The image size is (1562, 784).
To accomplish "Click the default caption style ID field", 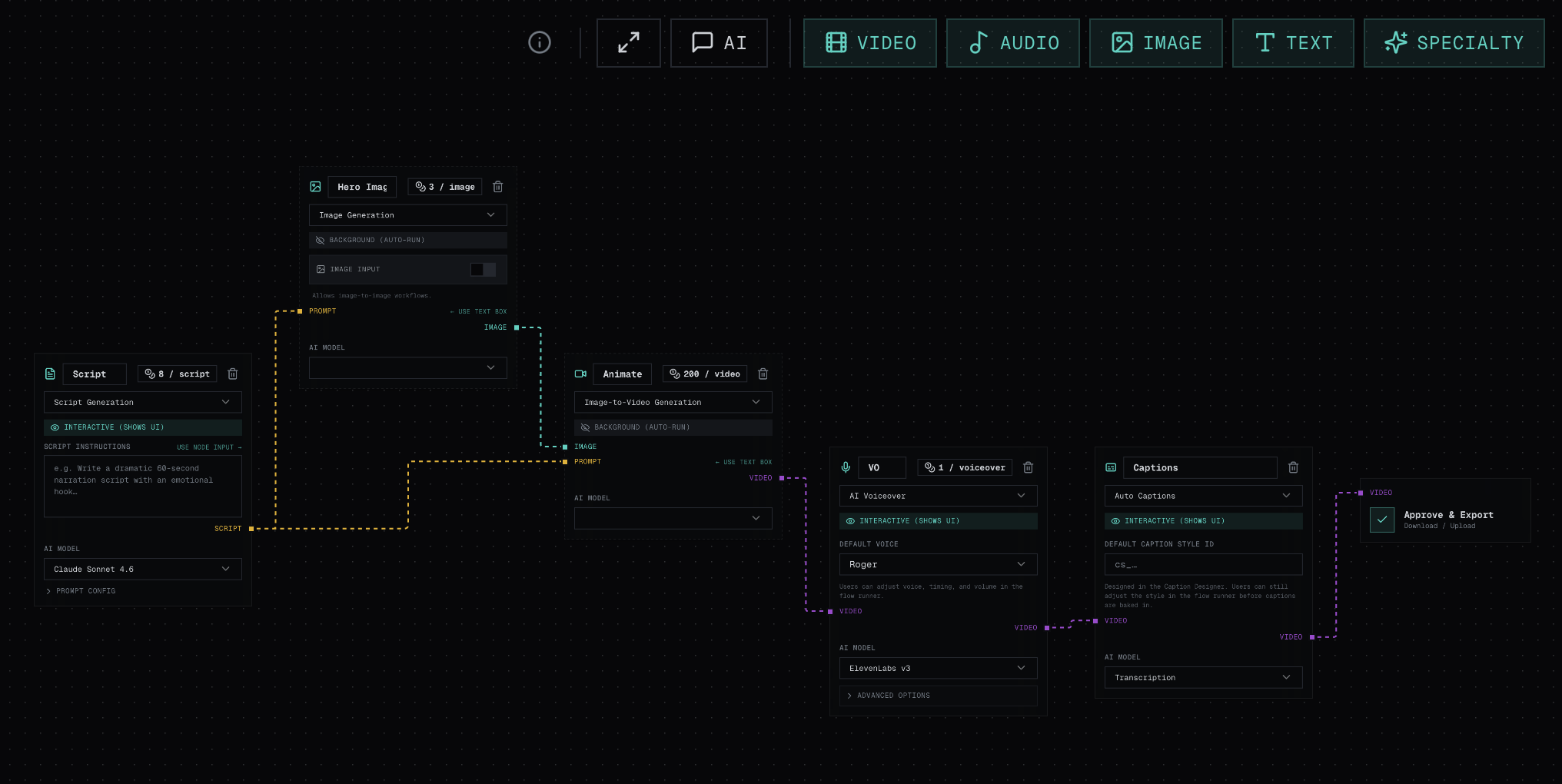I will 1204,564.
